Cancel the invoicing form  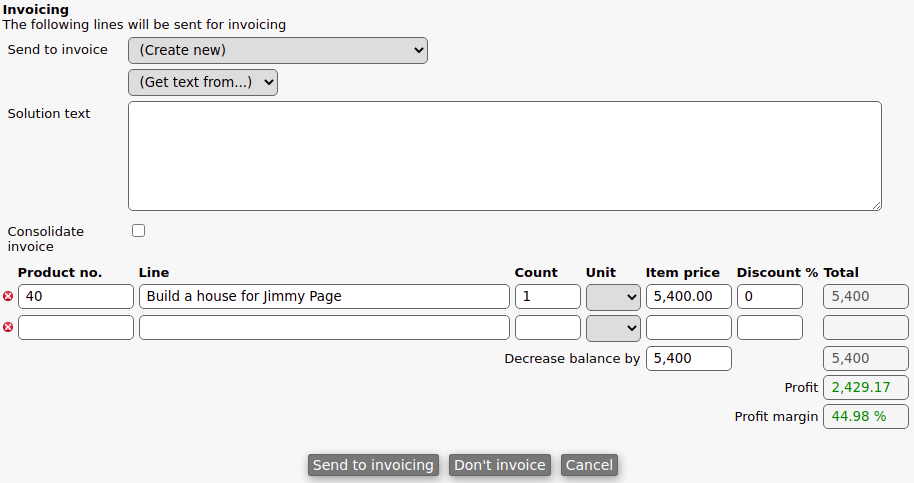(x=589, y=465)
